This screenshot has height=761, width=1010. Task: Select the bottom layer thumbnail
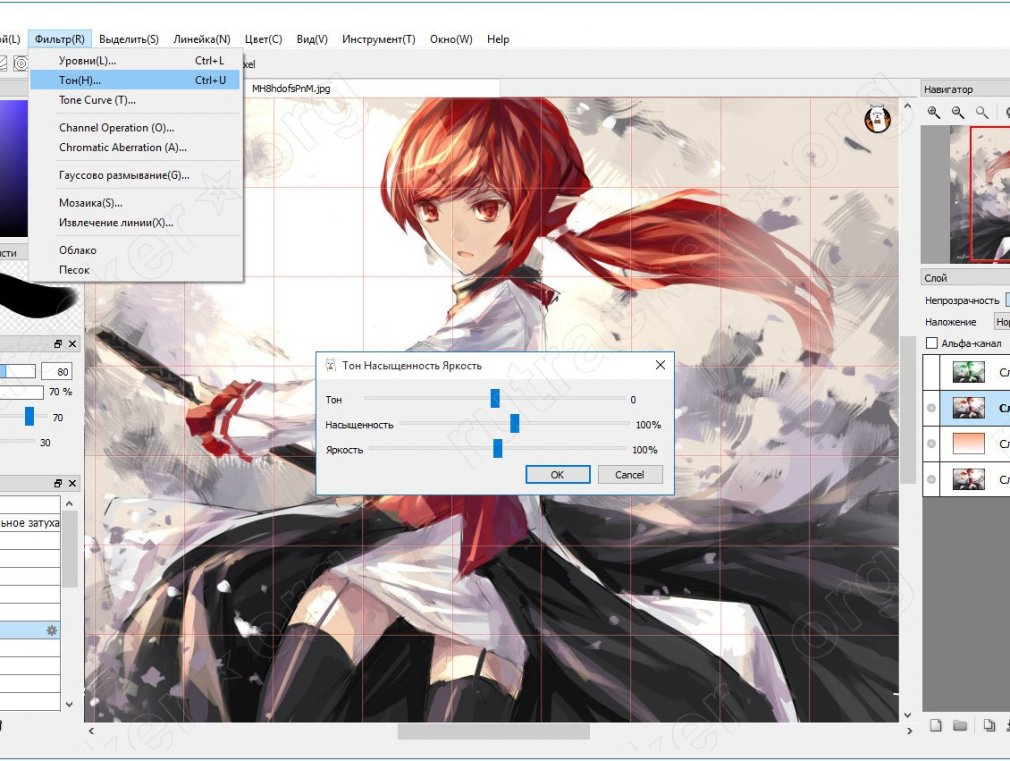click(x=969, y=479)
